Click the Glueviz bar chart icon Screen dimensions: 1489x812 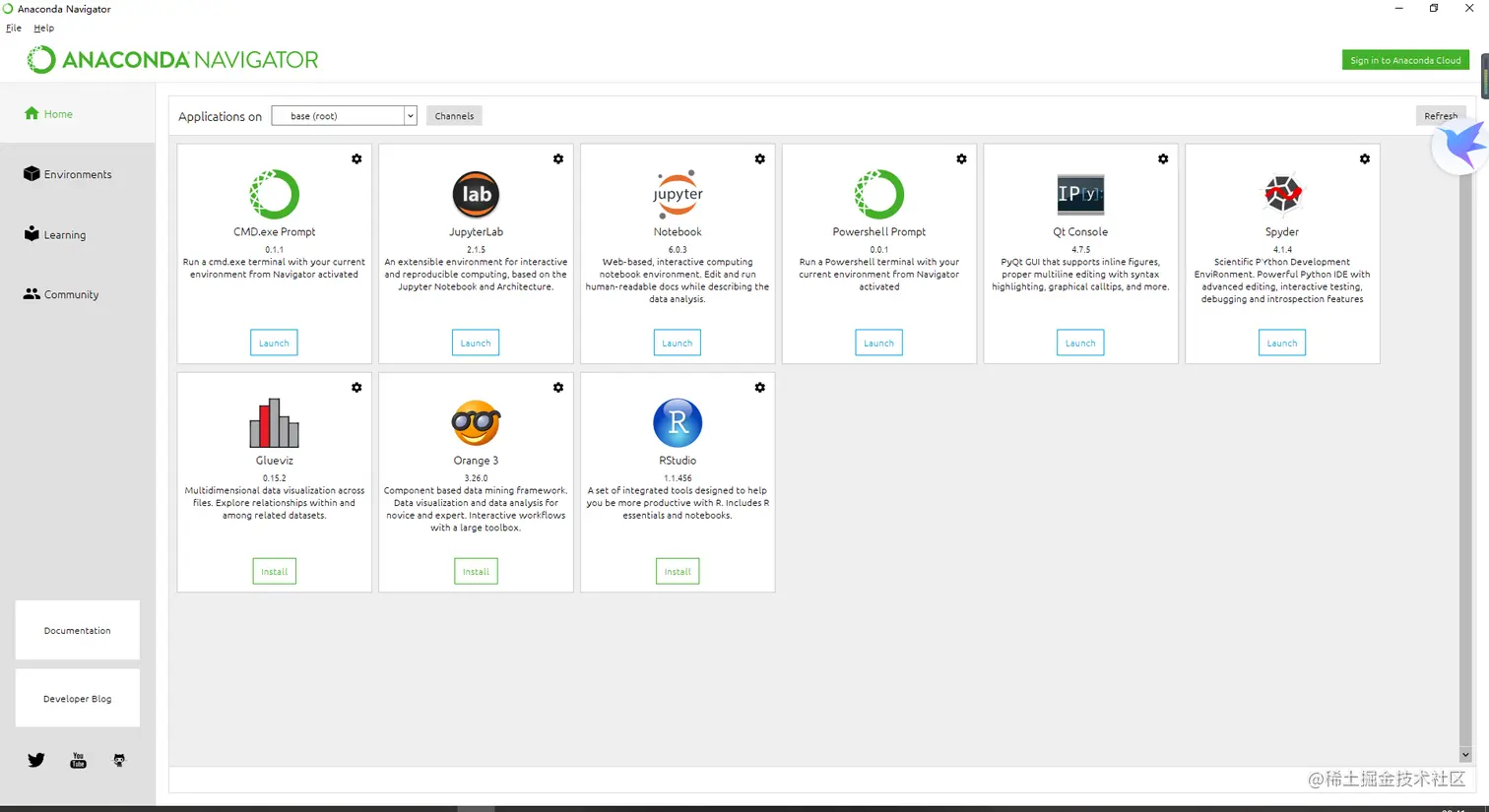(x=275, y=422)
